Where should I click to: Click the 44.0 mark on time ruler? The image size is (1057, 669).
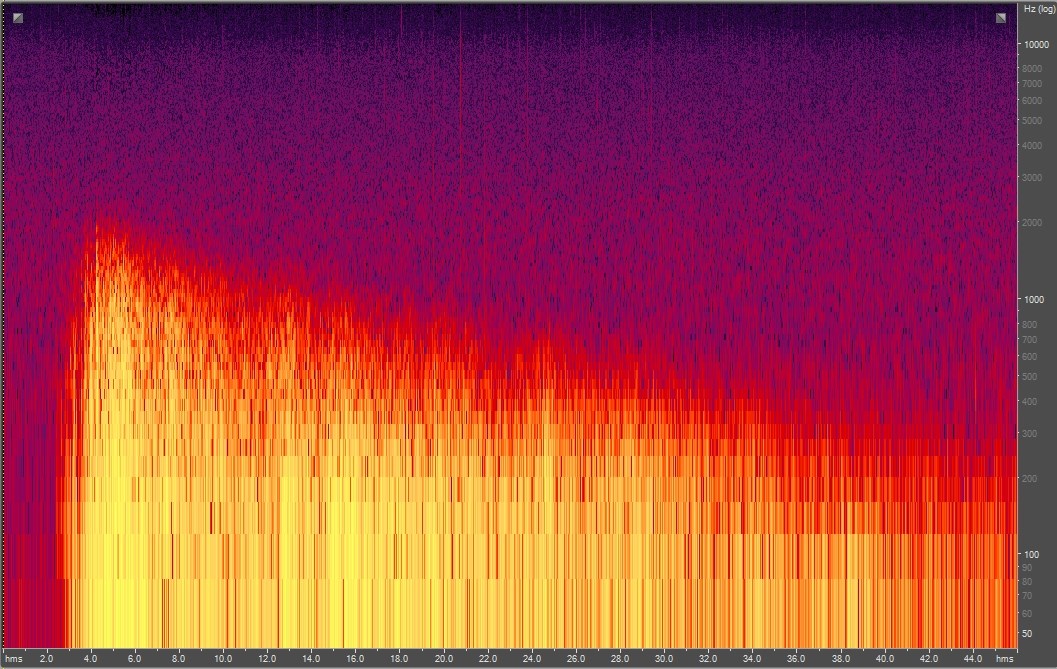pos(972,659)
